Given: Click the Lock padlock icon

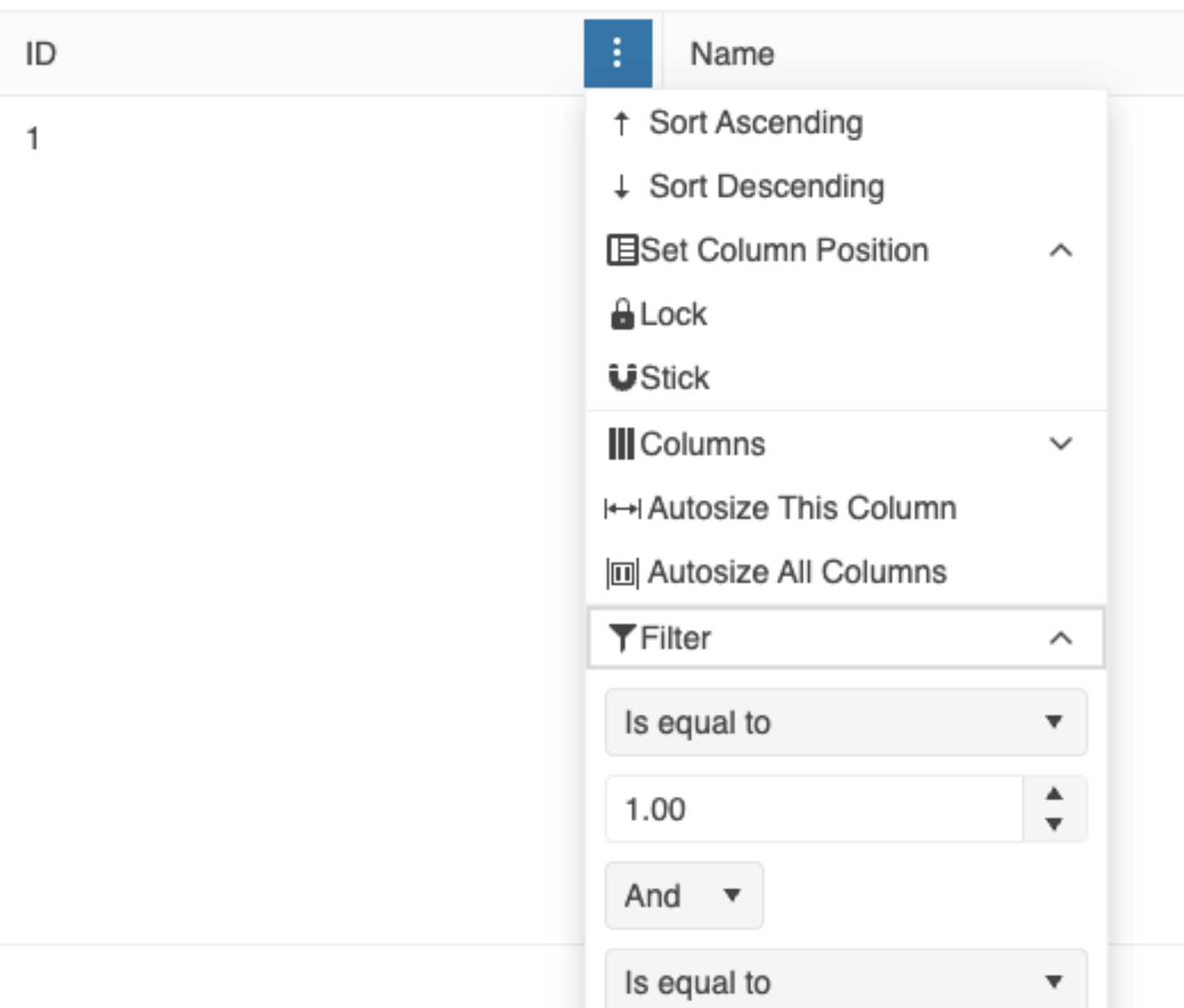Looking at the screenshot, I should point(622,314).
